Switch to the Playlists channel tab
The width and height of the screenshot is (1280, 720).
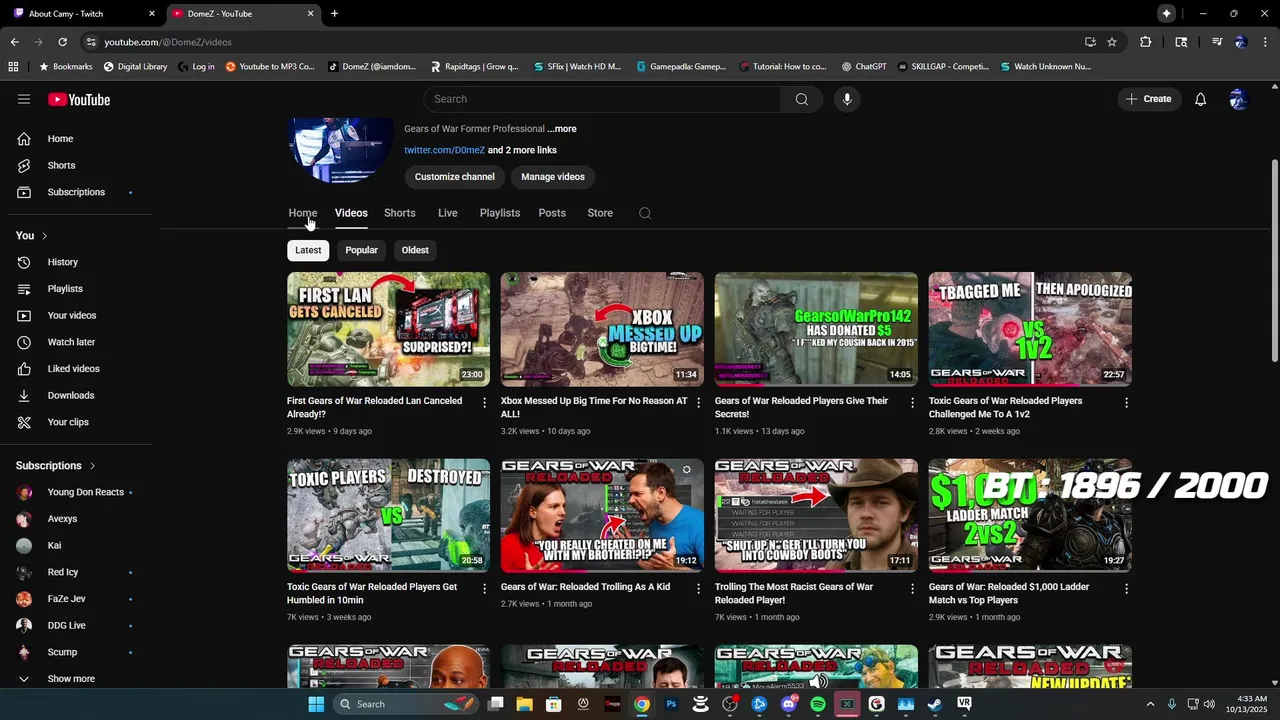point(499,213)
